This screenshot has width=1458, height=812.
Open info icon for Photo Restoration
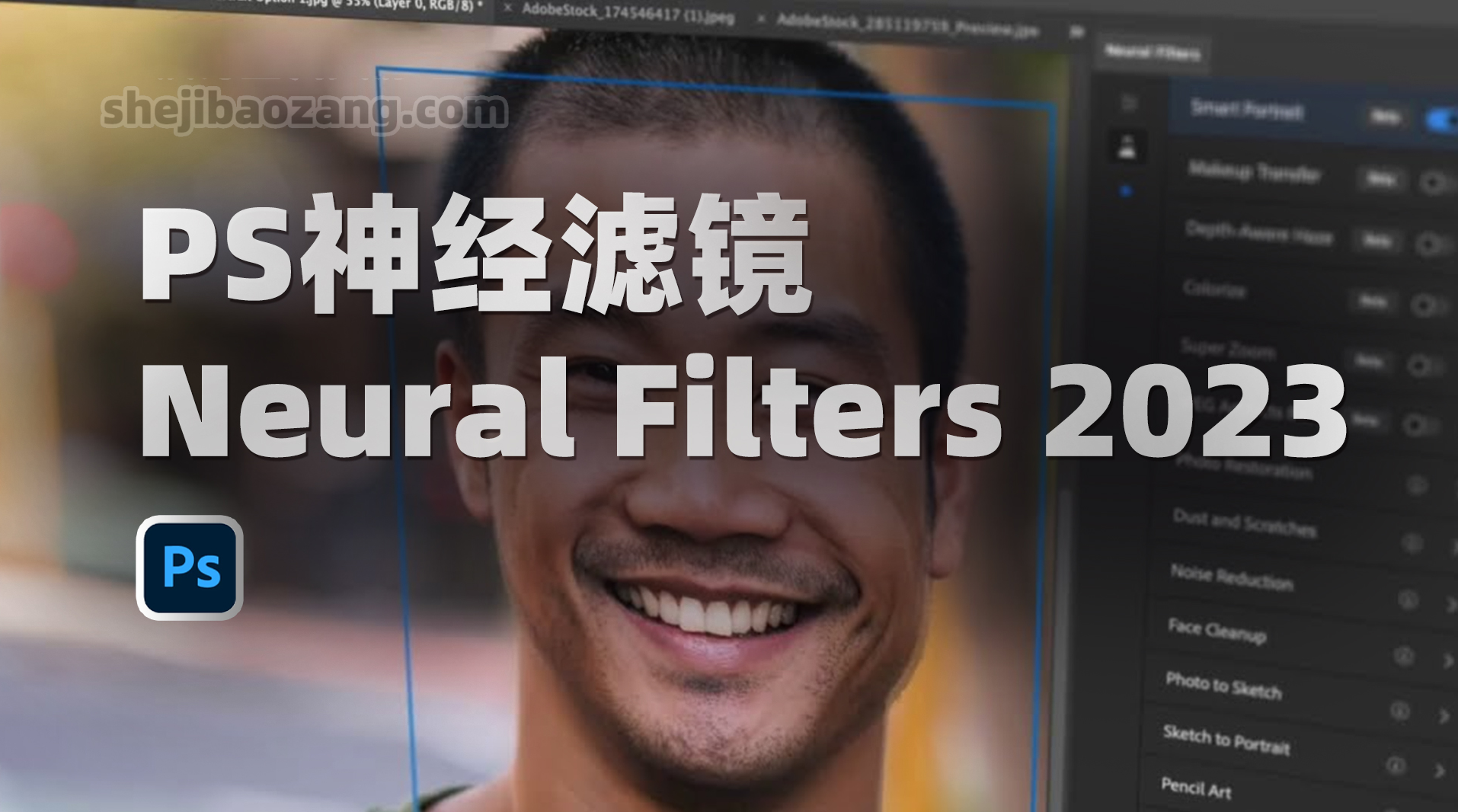[1417, 485]
